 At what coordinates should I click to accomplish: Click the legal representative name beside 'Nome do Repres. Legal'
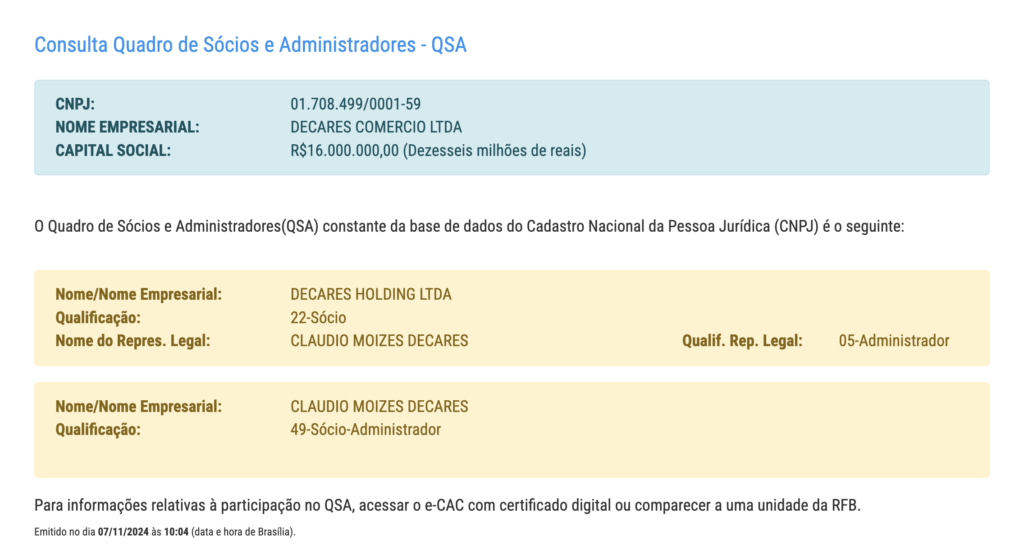click(379, 341)
